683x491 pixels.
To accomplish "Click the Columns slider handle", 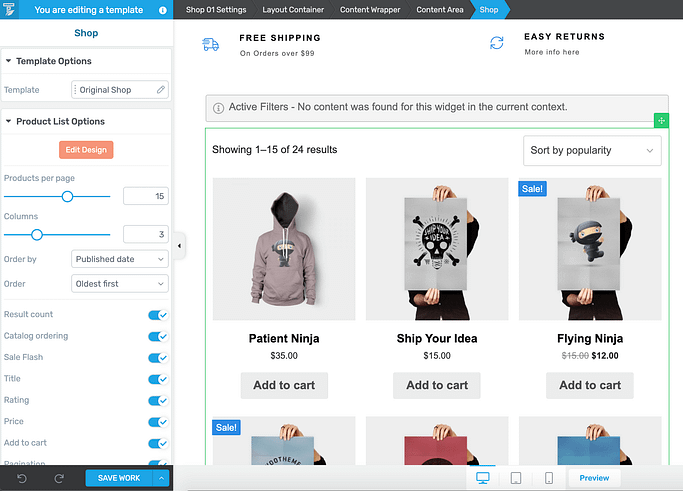I will point(37,235).
